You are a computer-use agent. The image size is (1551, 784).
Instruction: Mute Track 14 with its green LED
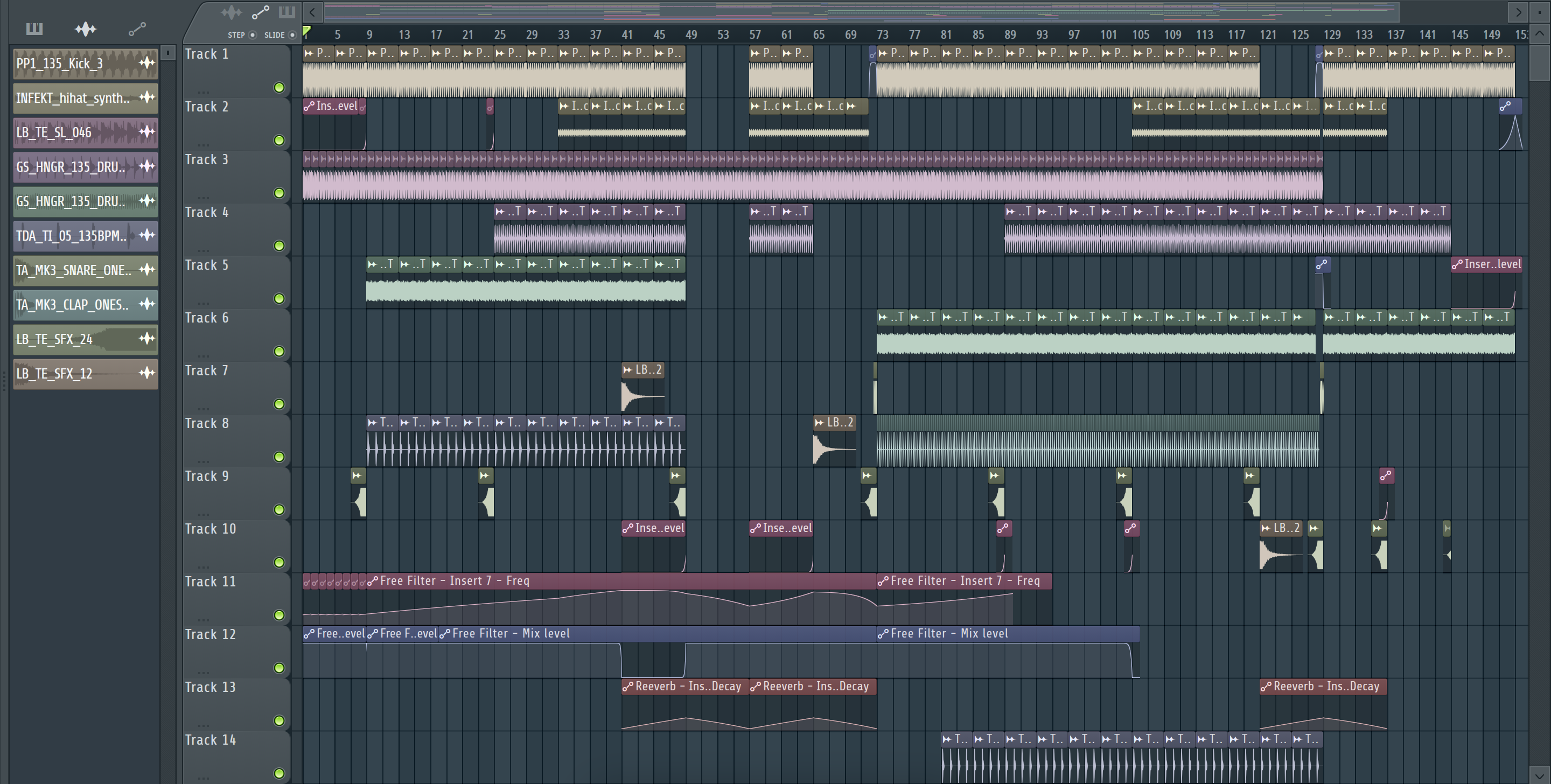(x=279, y=773)
